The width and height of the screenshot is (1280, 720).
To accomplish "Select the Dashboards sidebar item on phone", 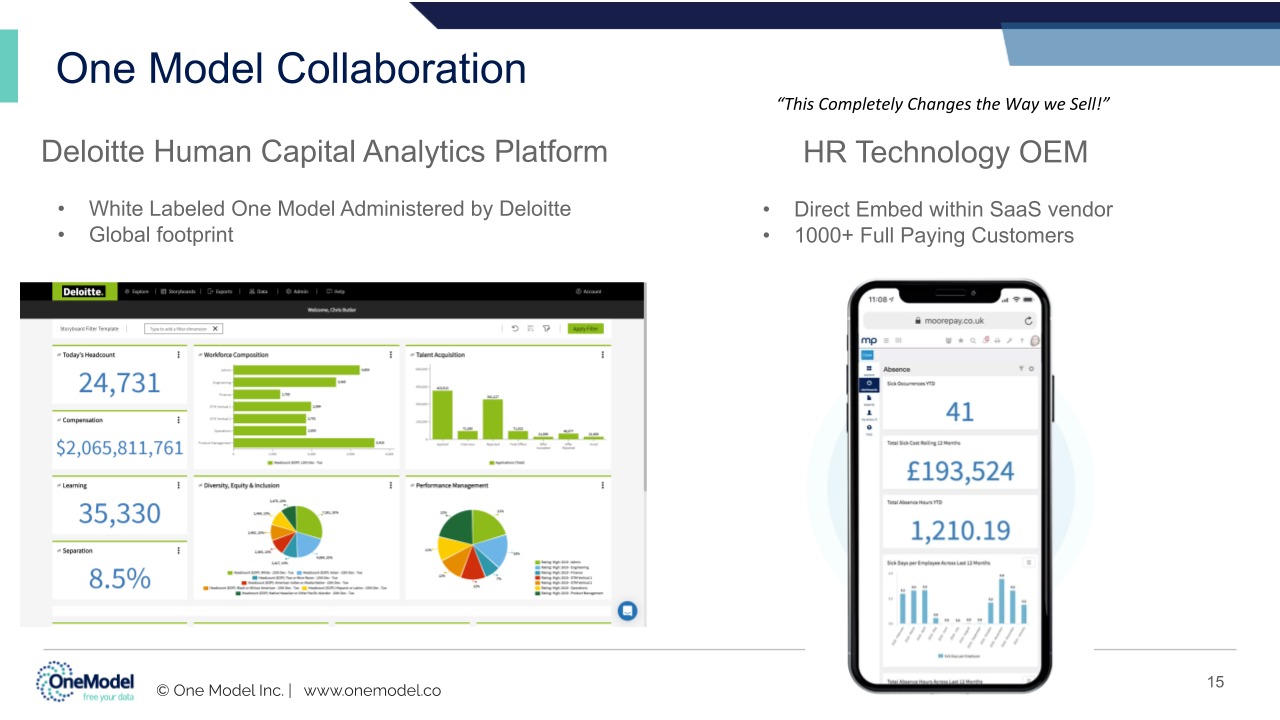I will coord(868,385).
